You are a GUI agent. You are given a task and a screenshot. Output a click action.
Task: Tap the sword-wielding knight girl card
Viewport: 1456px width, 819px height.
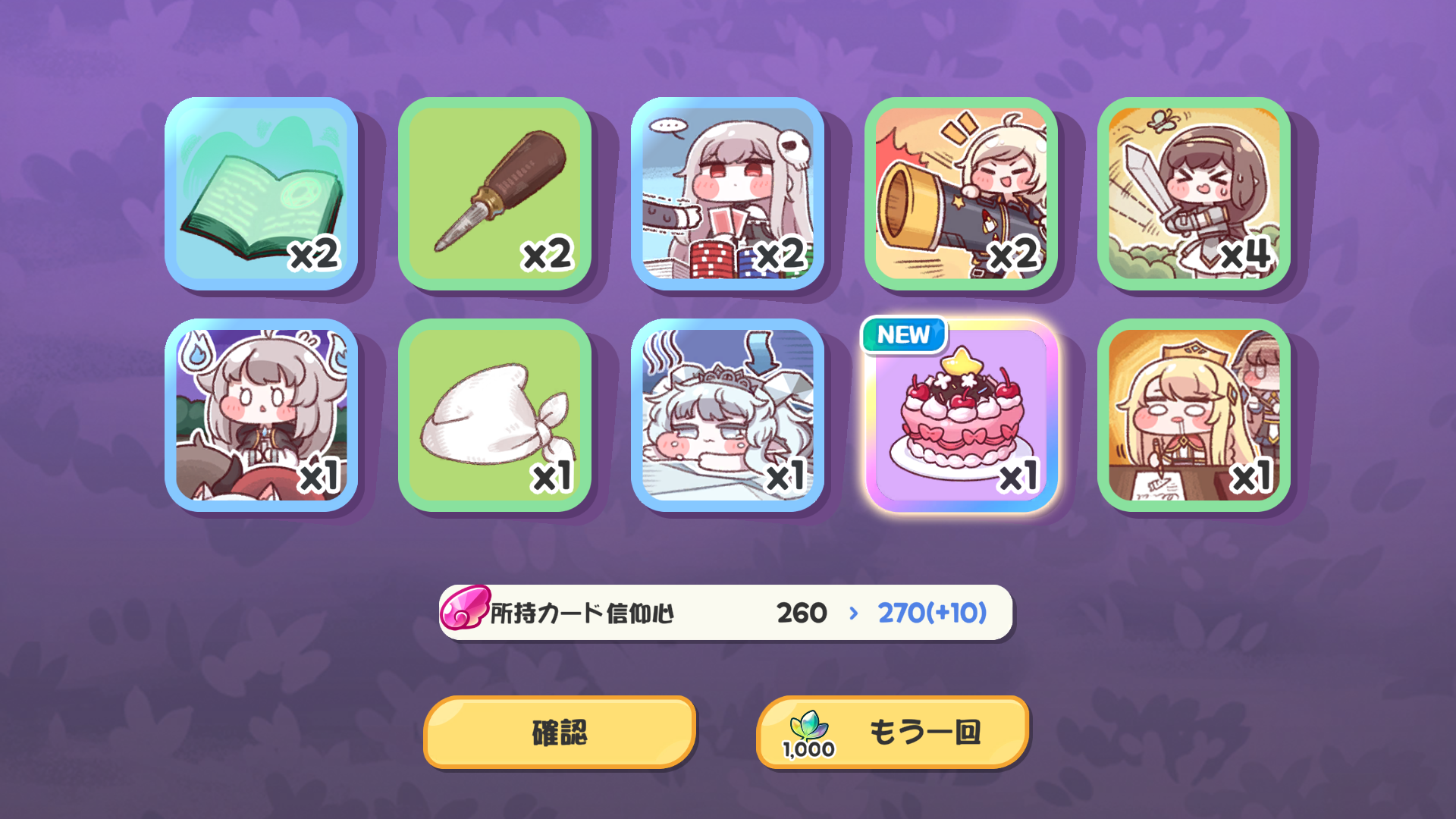coord(1194,193)
